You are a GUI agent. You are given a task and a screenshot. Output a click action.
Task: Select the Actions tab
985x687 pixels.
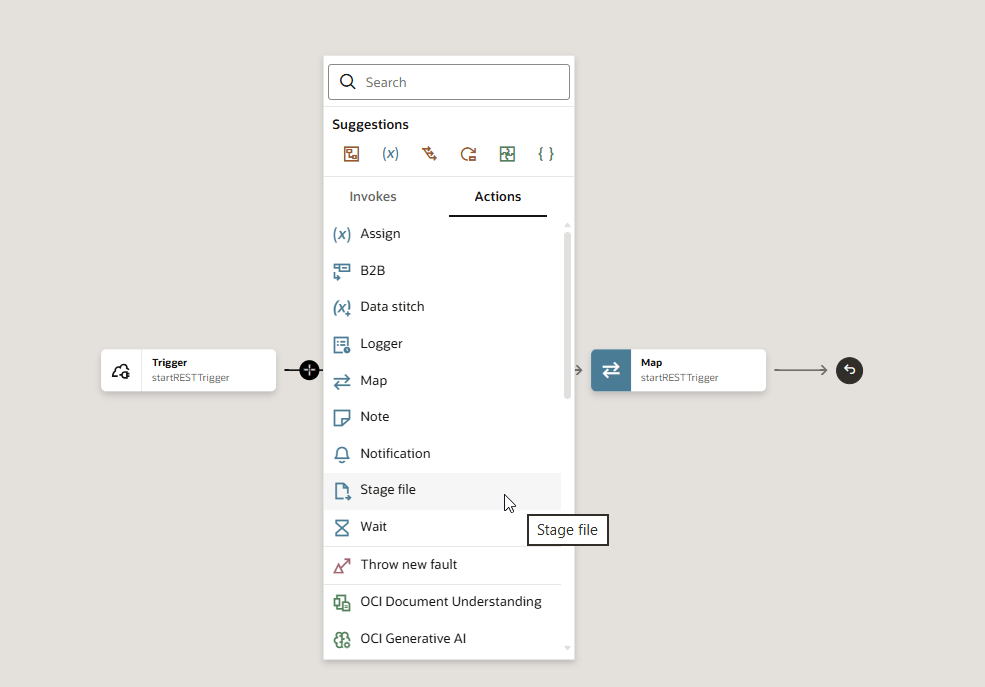[x=497, y=197]
